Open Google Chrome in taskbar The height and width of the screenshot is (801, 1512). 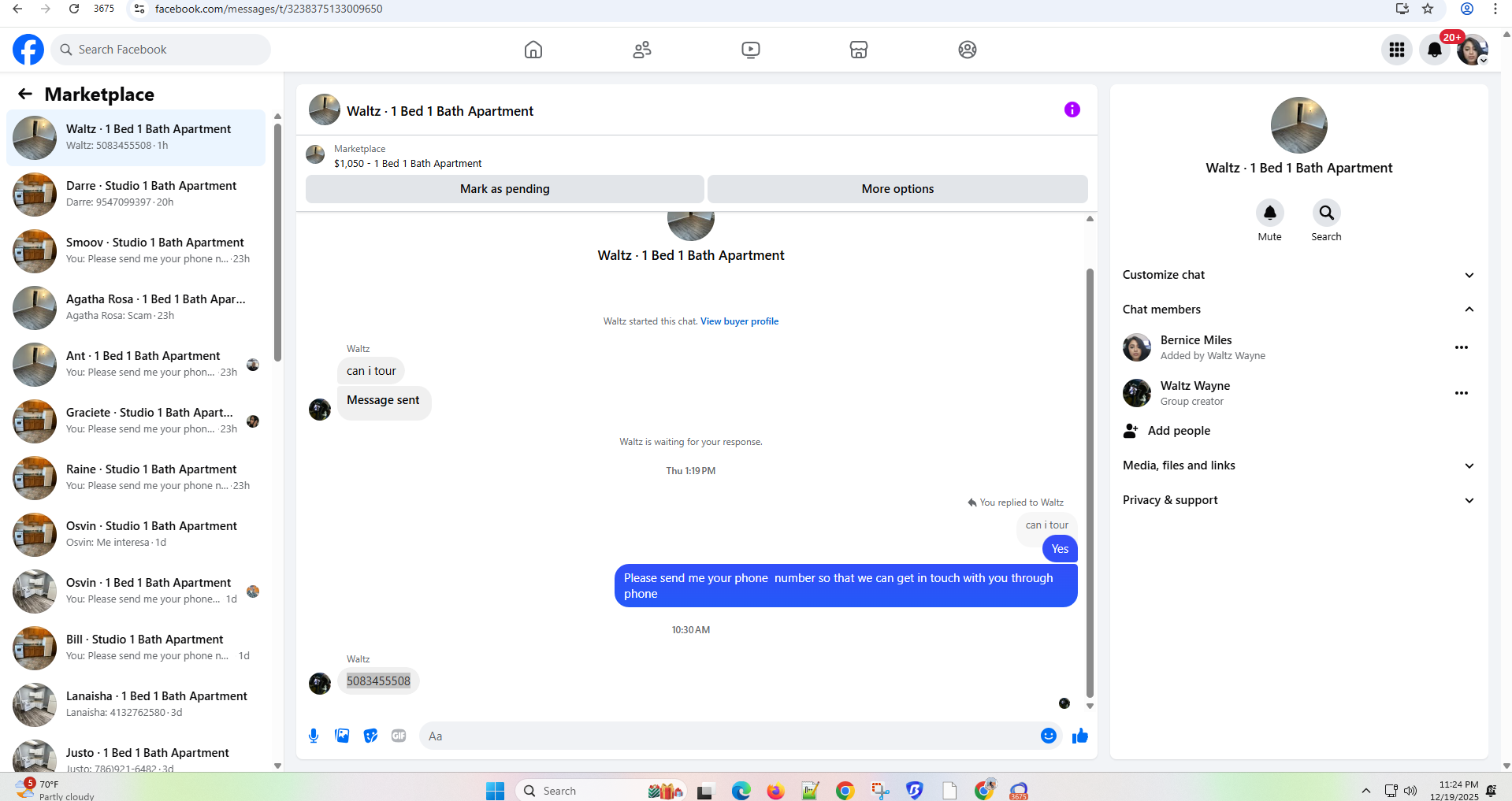[x=845, y=791]
